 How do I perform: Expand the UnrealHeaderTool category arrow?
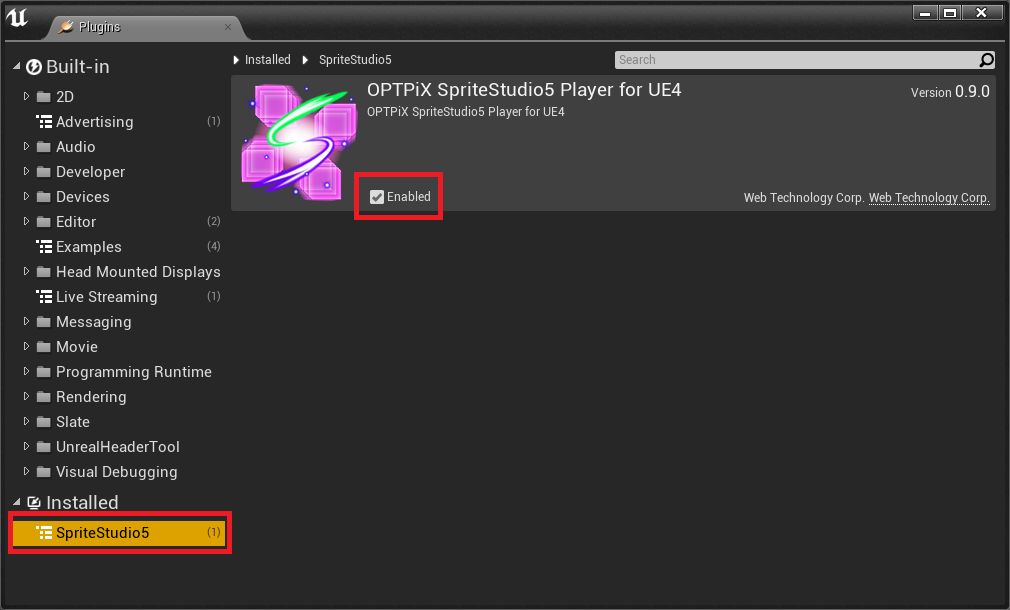click(x=26, y=446)
